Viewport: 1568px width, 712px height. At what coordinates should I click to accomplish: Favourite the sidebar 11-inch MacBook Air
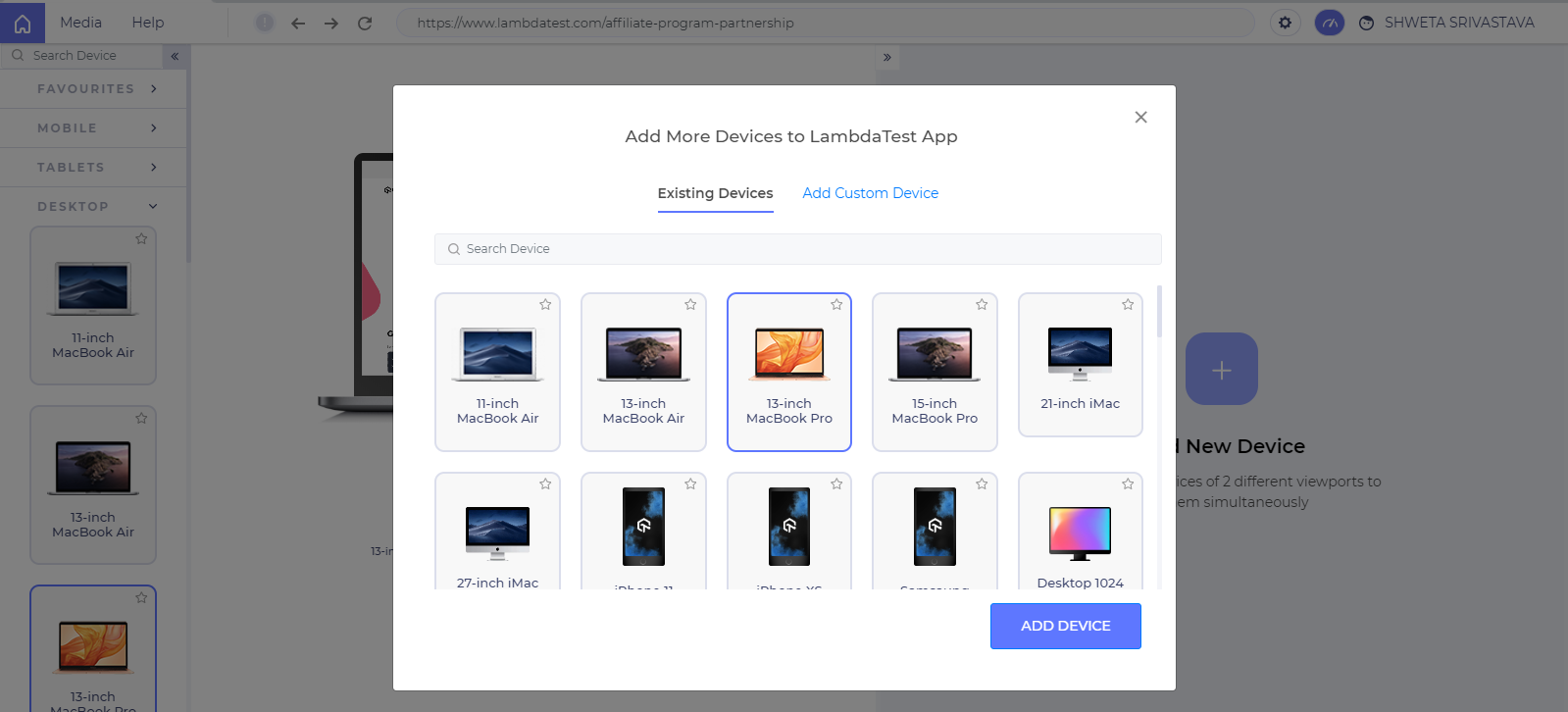pyautogui.click(x=141, y=238)
